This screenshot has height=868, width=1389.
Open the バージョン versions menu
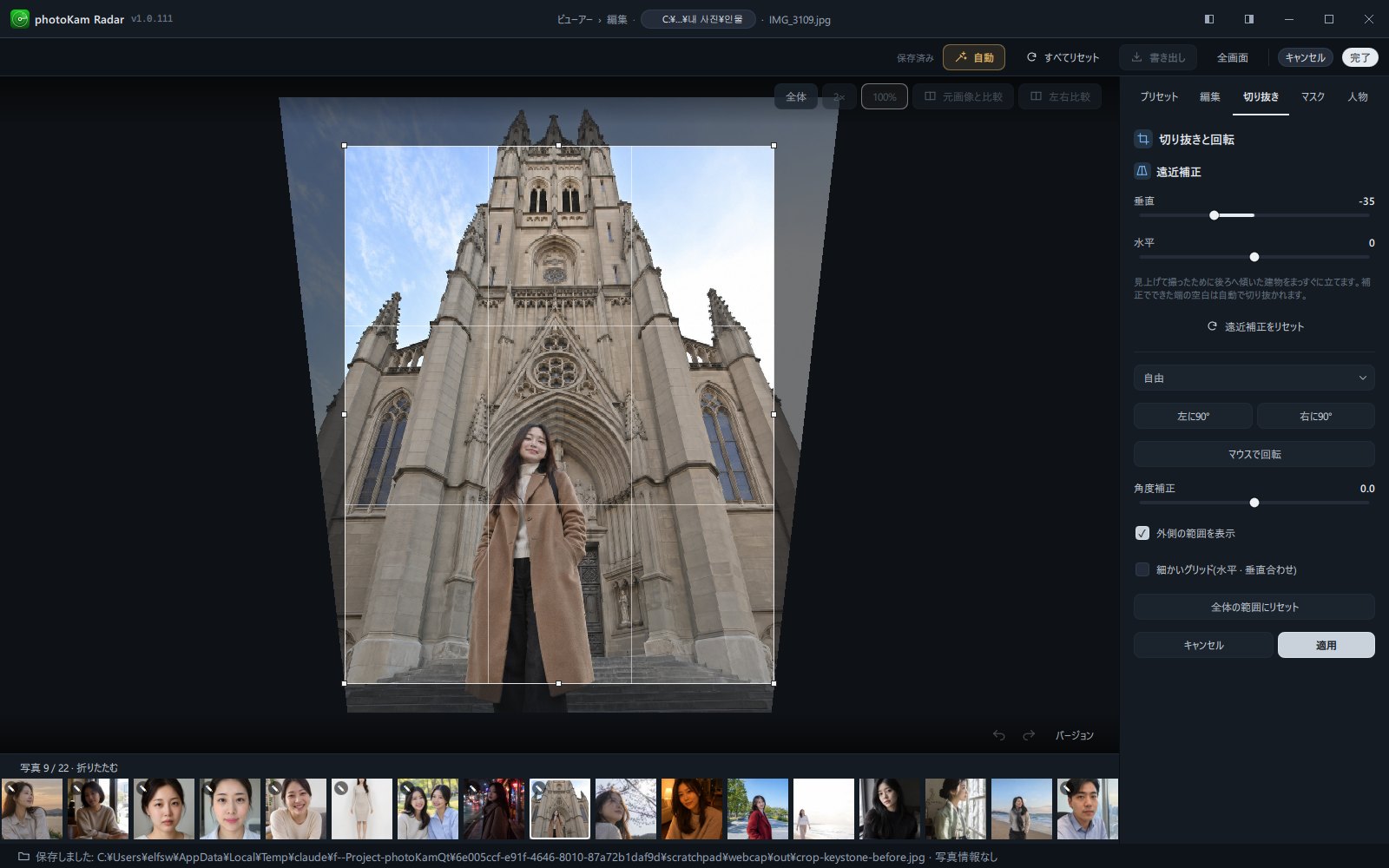pos(1074,735)
